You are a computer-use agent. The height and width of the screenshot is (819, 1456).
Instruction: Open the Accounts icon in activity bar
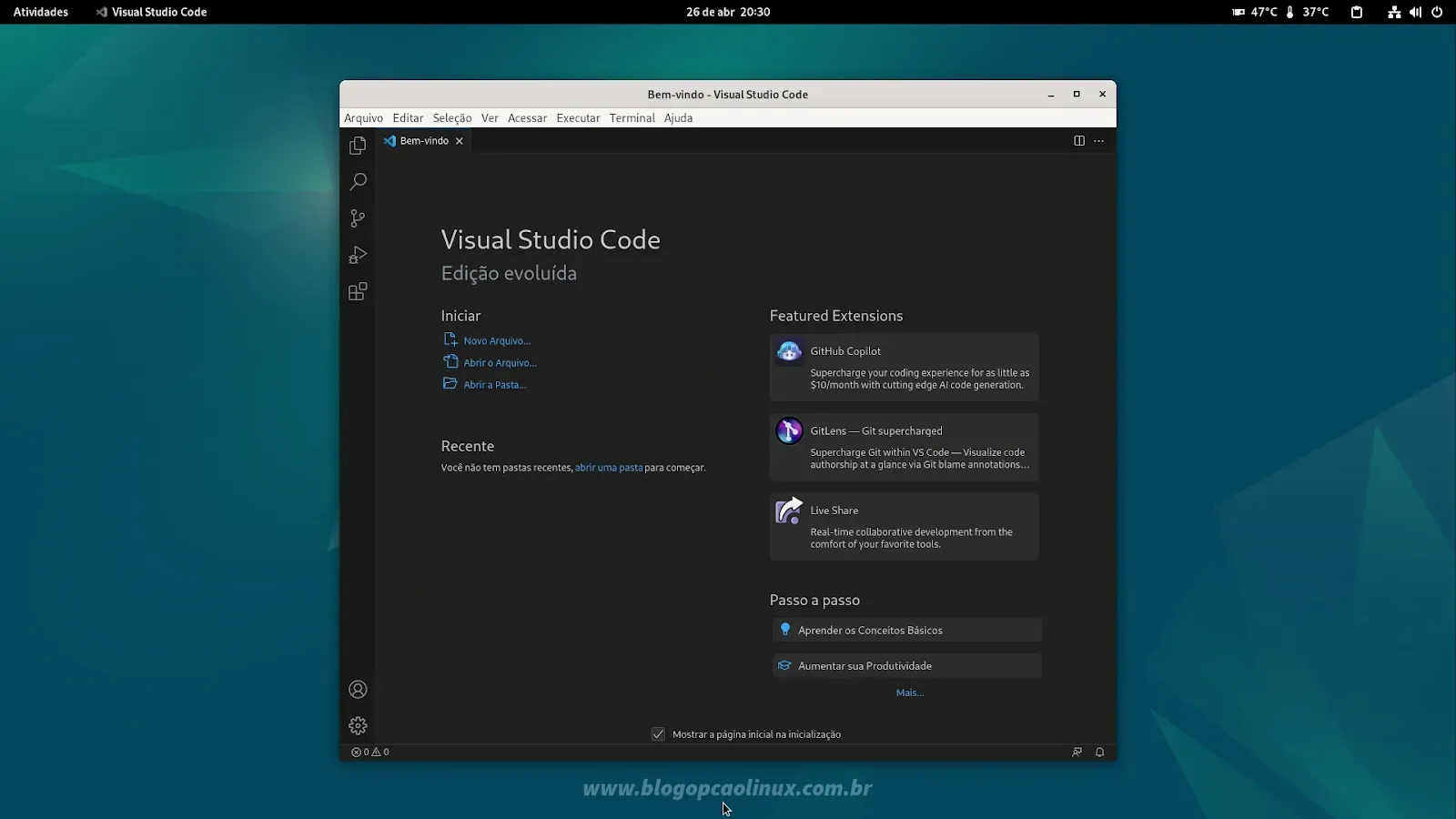click(358, 690)
